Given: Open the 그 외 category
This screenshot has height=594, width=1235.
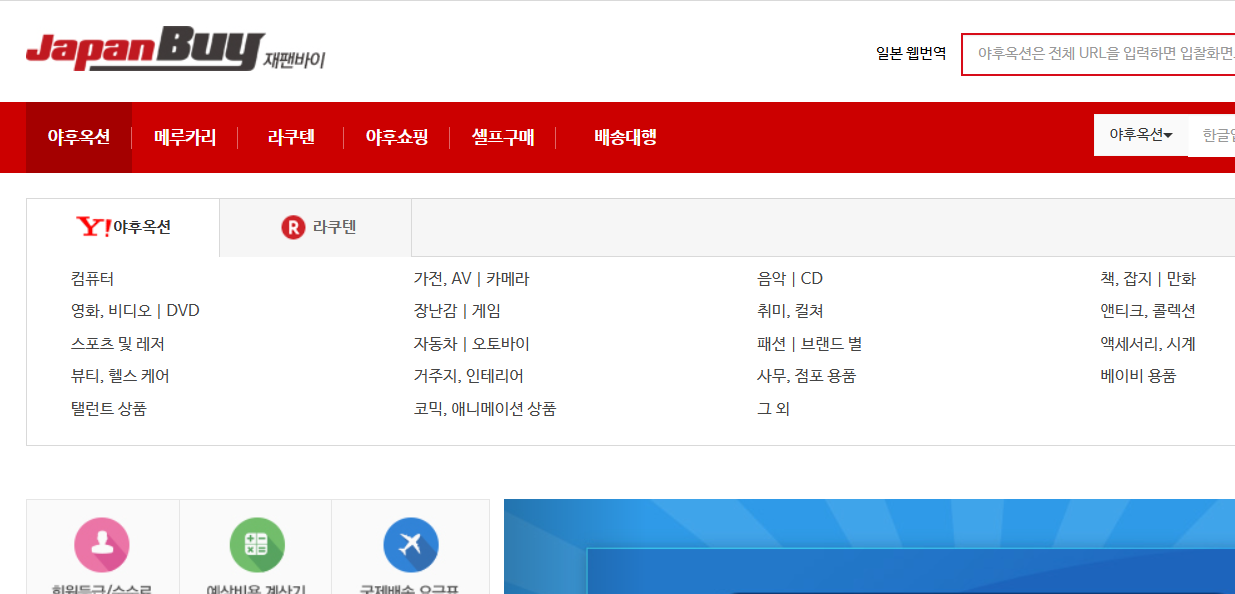Looking at the screenshot, I should 774,409.
